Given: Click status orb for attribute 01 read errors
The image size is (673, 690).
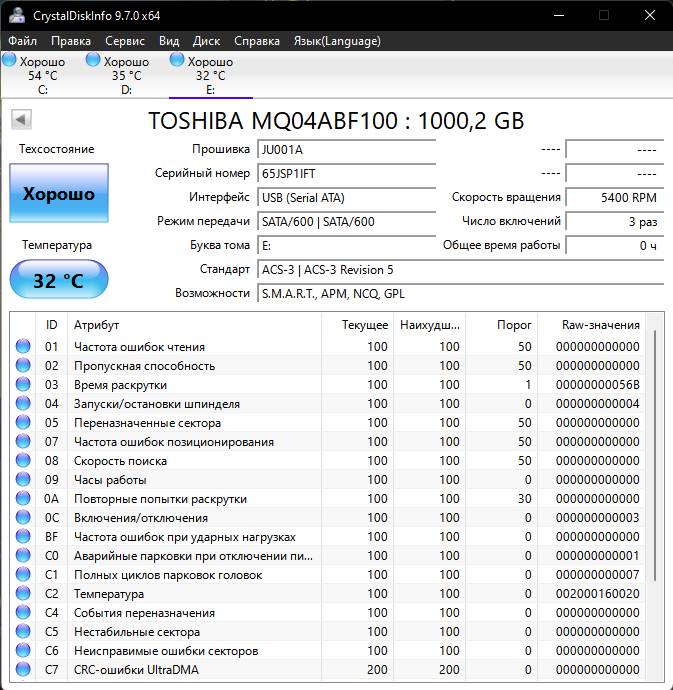Looking at the screenshot, I should pos(23,347).
